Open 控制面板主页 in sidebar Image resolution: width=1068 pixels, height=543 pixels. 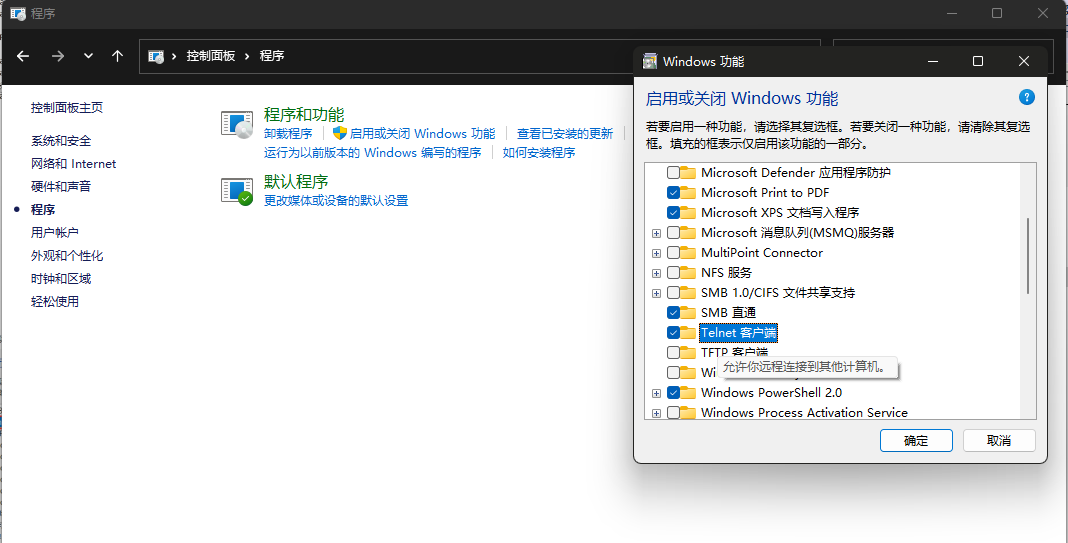[67, 108]
